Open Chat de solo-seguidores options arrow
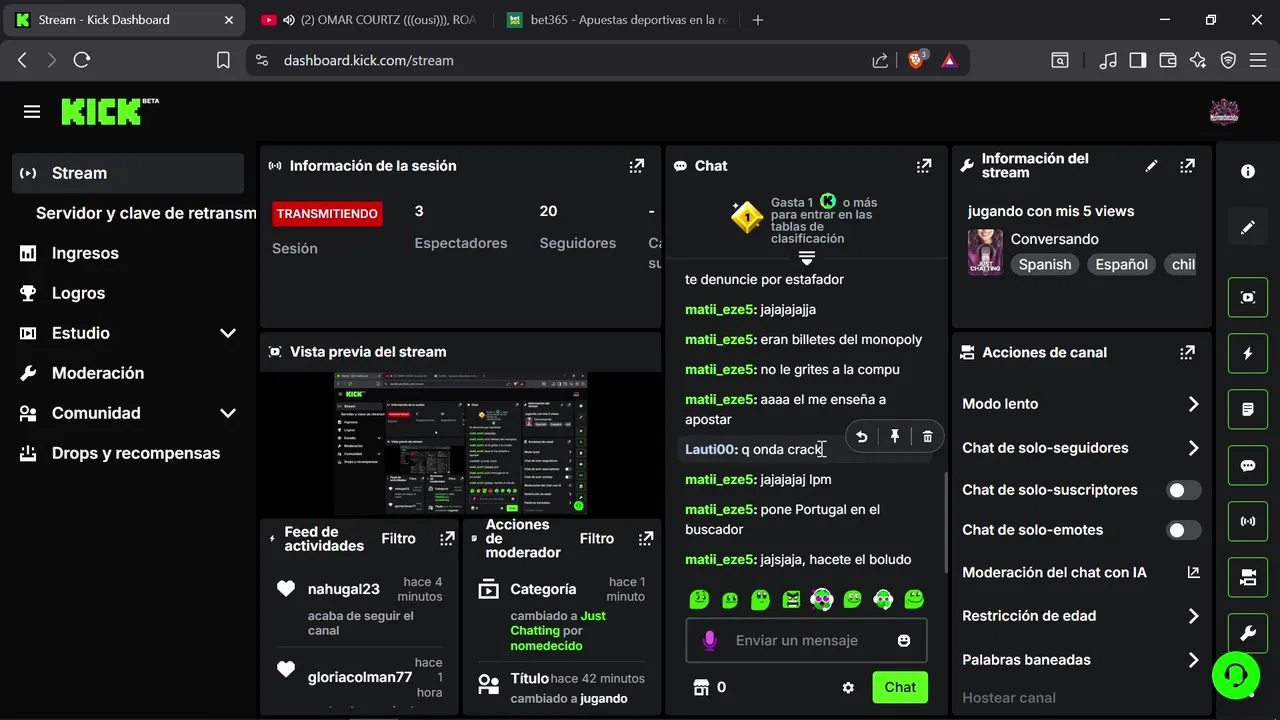This screenshot has width=1280, height=720. pos(1193,448)
